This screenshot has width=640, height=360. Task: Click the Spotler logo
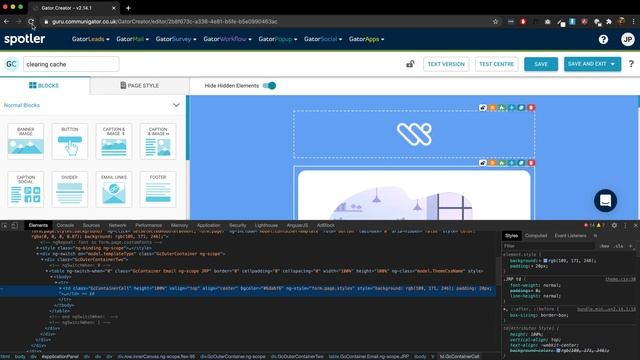(24, 39)
